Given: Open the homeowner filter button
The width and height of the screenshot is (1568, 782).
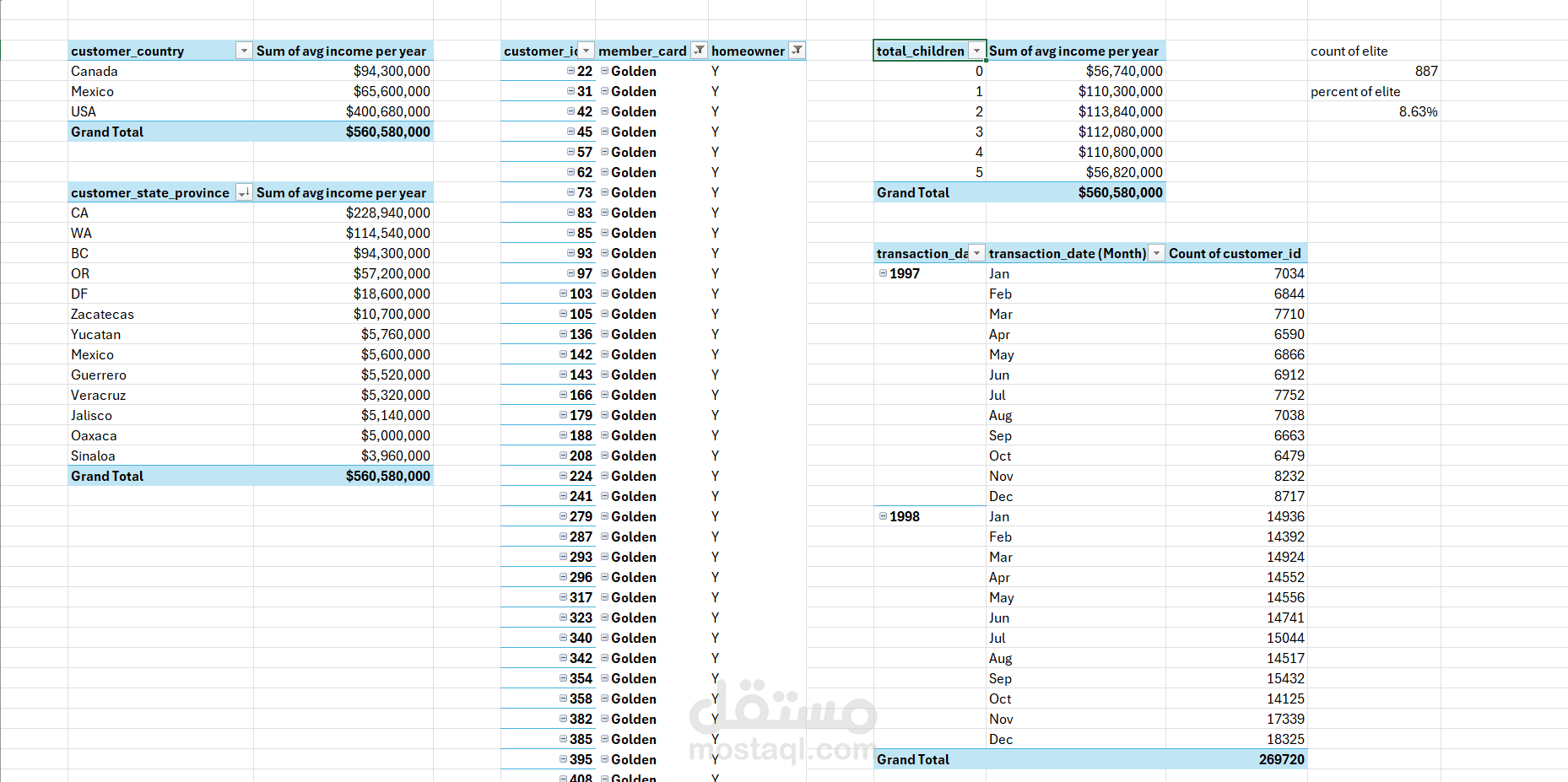Looking at the screenshot, I should (x=797, y=51).
